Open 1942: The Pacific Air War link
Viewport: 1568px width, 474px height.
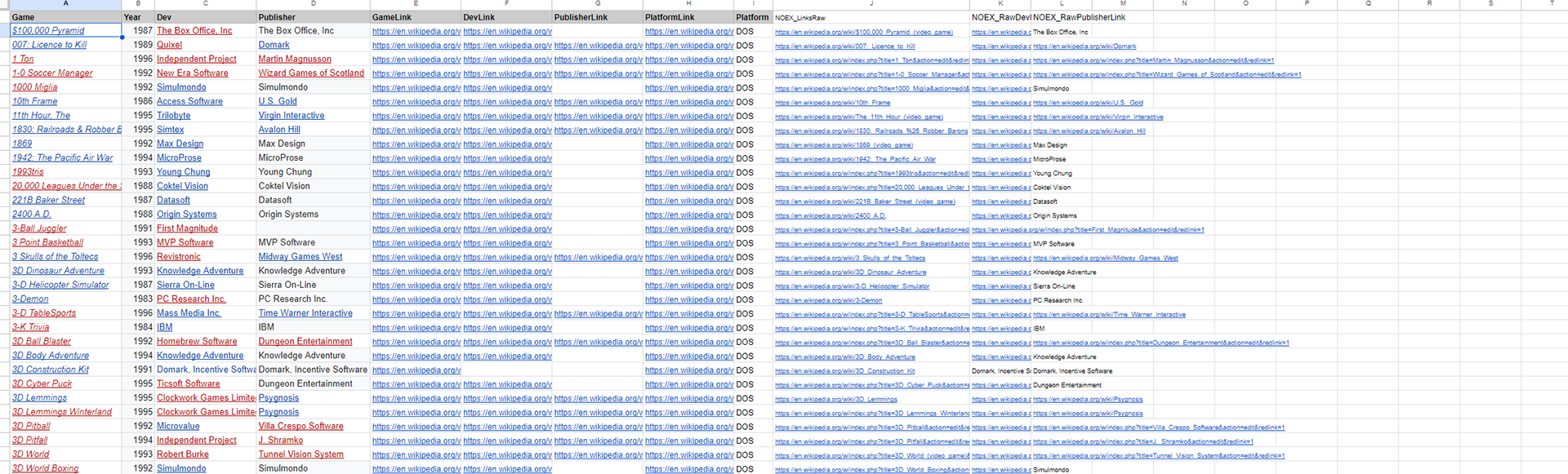63,157
